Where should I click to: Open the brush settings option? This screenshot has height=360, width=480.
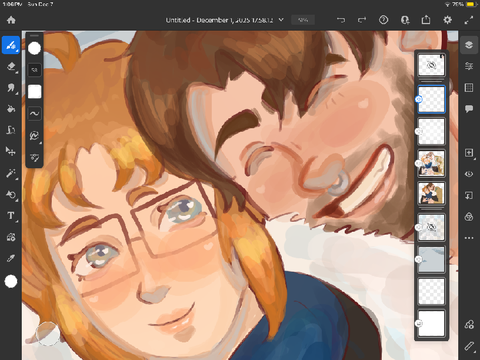(x=34, y=135)
